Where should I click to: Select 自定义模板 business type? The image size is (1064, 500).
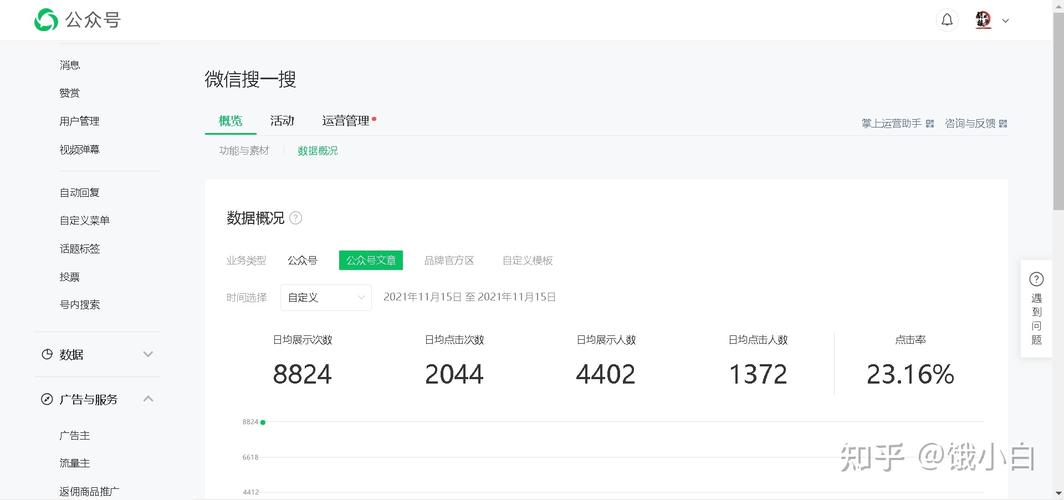coord(528,261)
